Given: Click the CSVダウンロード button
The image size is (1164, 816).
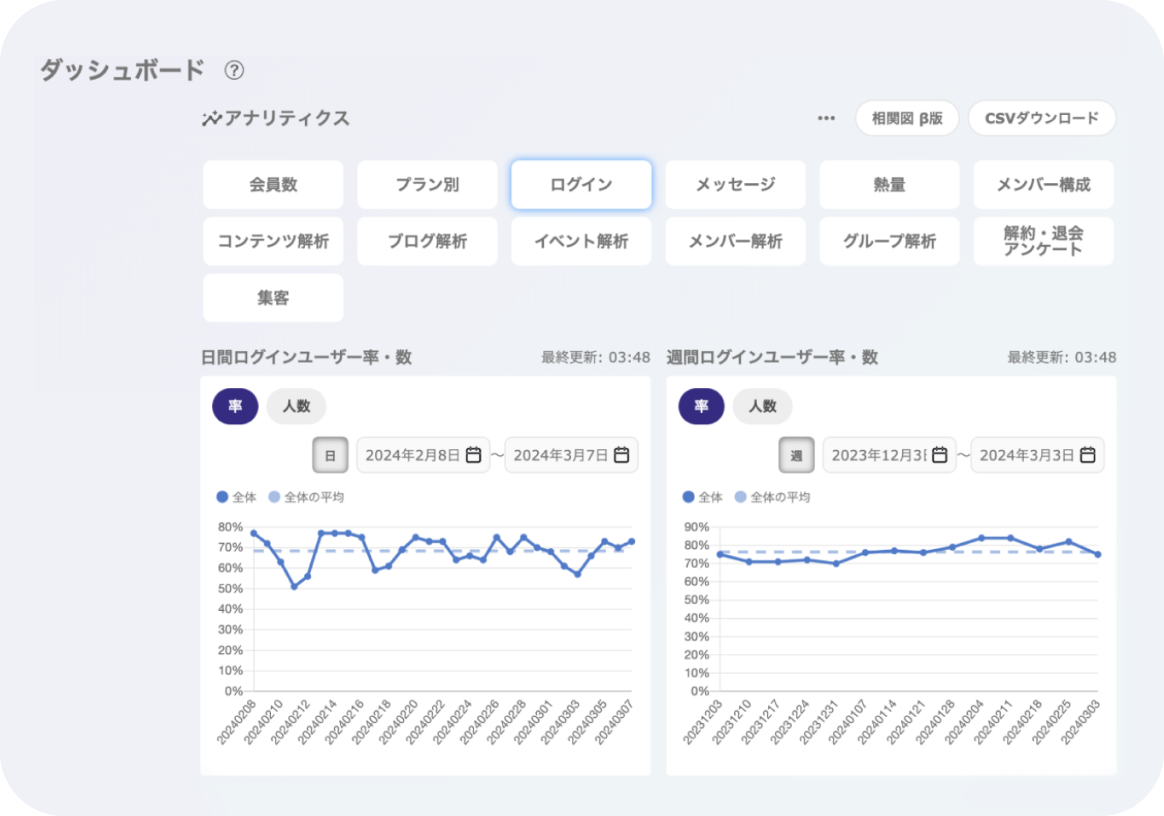Looking at the screenshot, I should coord(1041,118).
